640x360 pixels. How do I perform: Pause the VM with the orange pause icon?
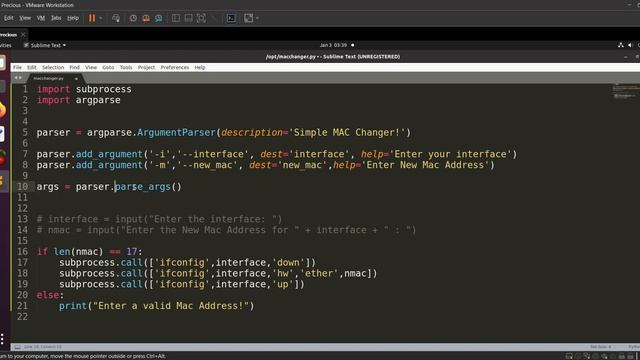click(92, 18)
